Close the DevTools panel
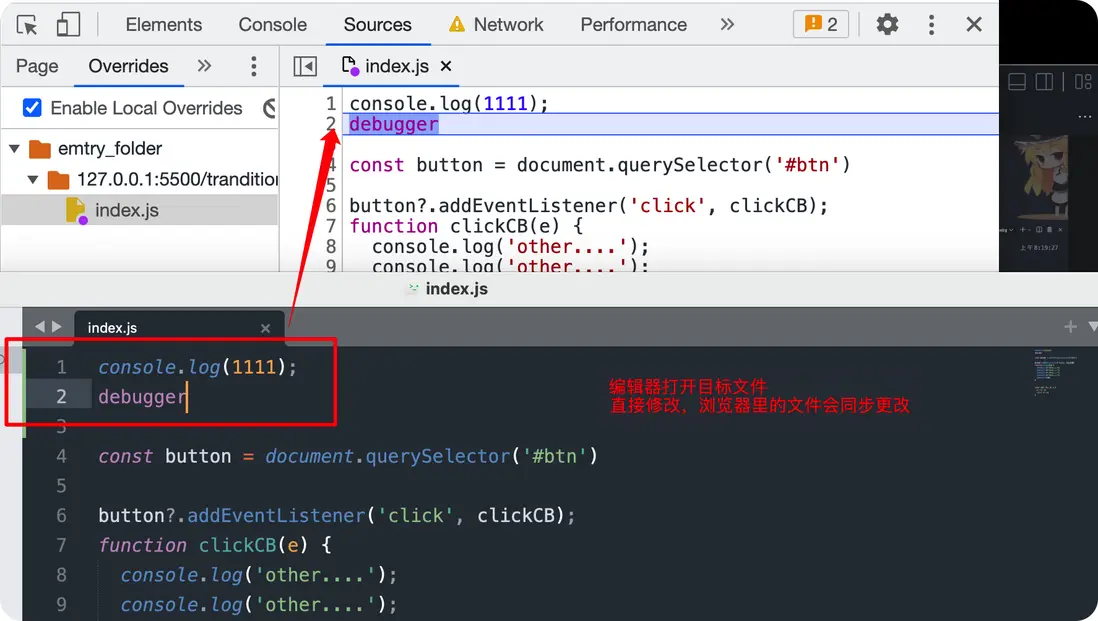This screenshot has width=1098, height=621. click(973, 25)
